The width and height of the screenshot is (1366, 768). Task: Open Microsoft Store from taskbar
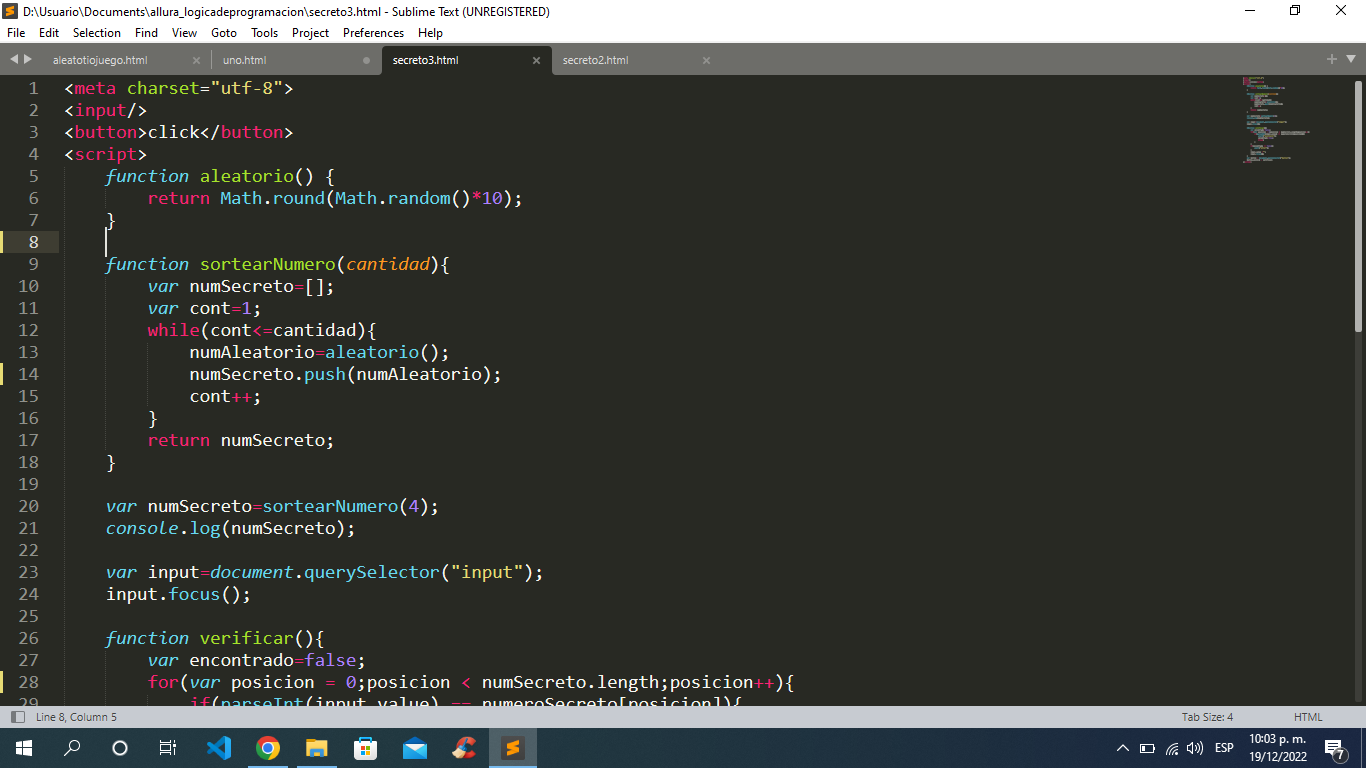coord(365,748)
